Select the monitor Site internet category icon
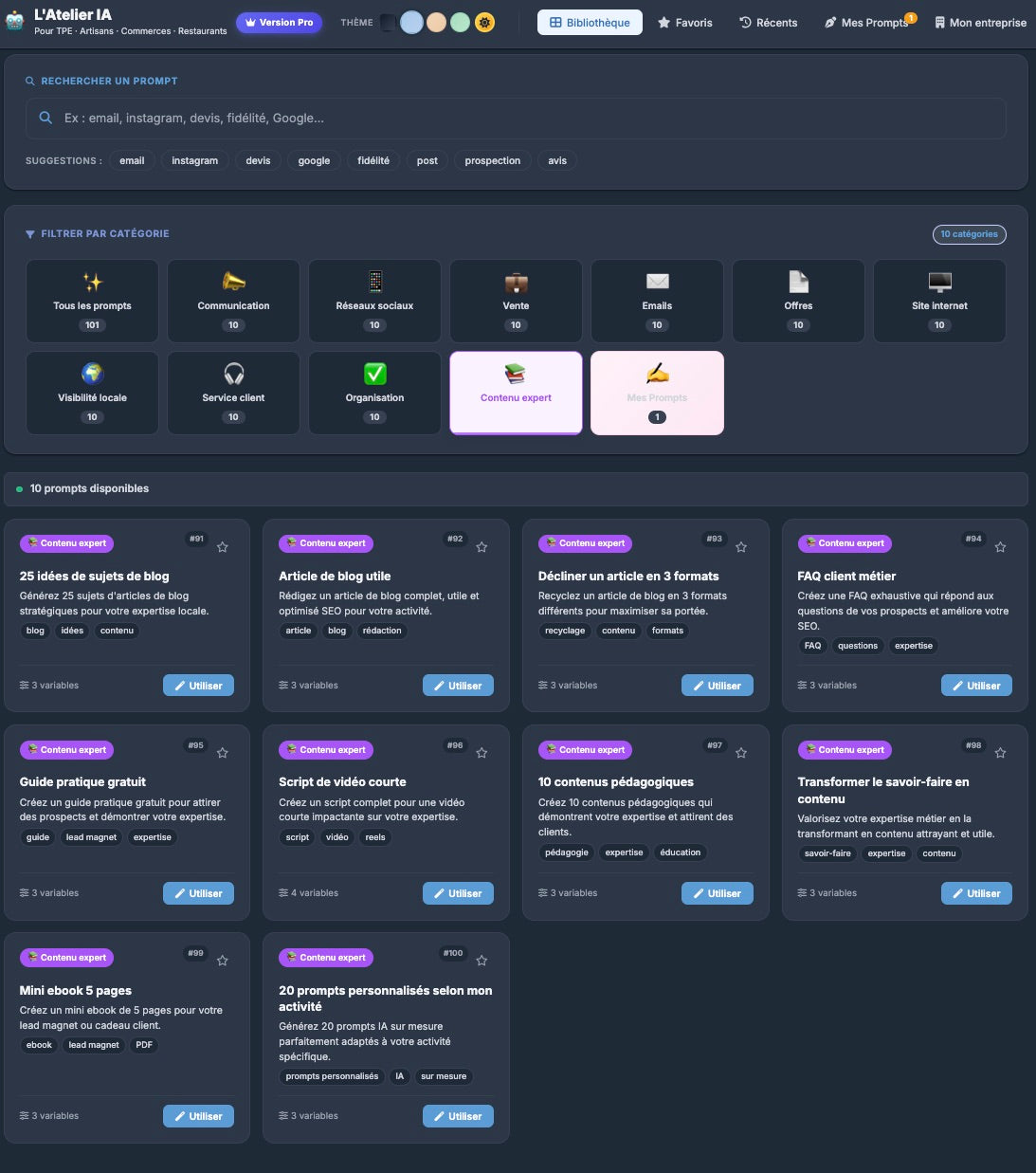This screenshot has height=1173, width=1036. 939,282
